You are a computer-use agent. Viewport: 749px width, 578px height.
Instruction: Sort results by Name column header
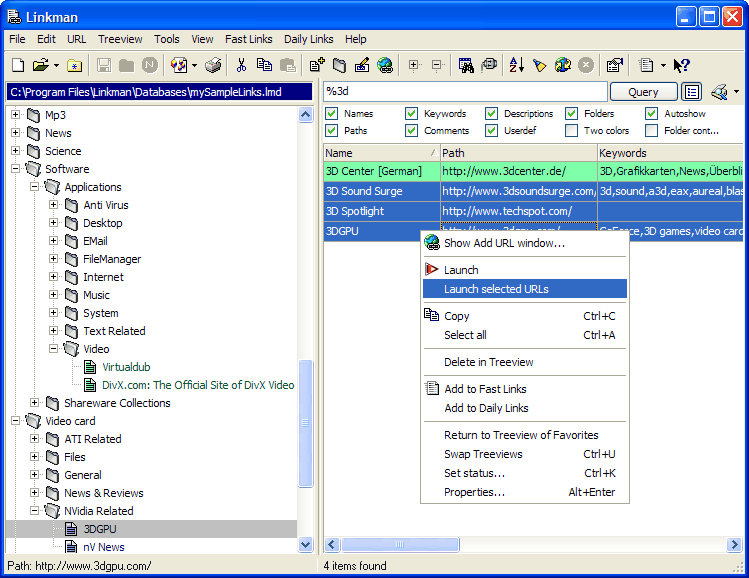pyautogui.click(x=381, y=153)
